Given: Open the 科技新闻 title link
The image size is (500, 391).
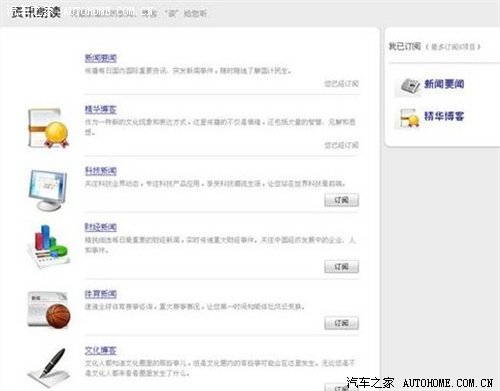Looking at the screenshot, I should pos(101,171).
